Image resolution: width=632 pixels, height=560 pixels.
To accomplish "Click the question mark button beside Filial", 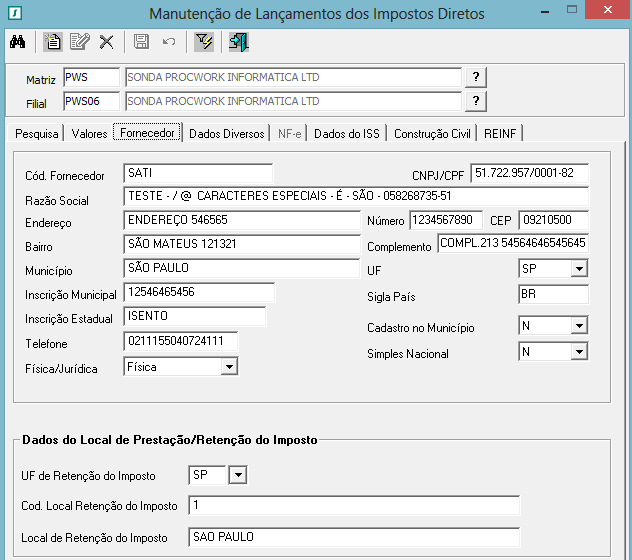I will tap(476, 101).
